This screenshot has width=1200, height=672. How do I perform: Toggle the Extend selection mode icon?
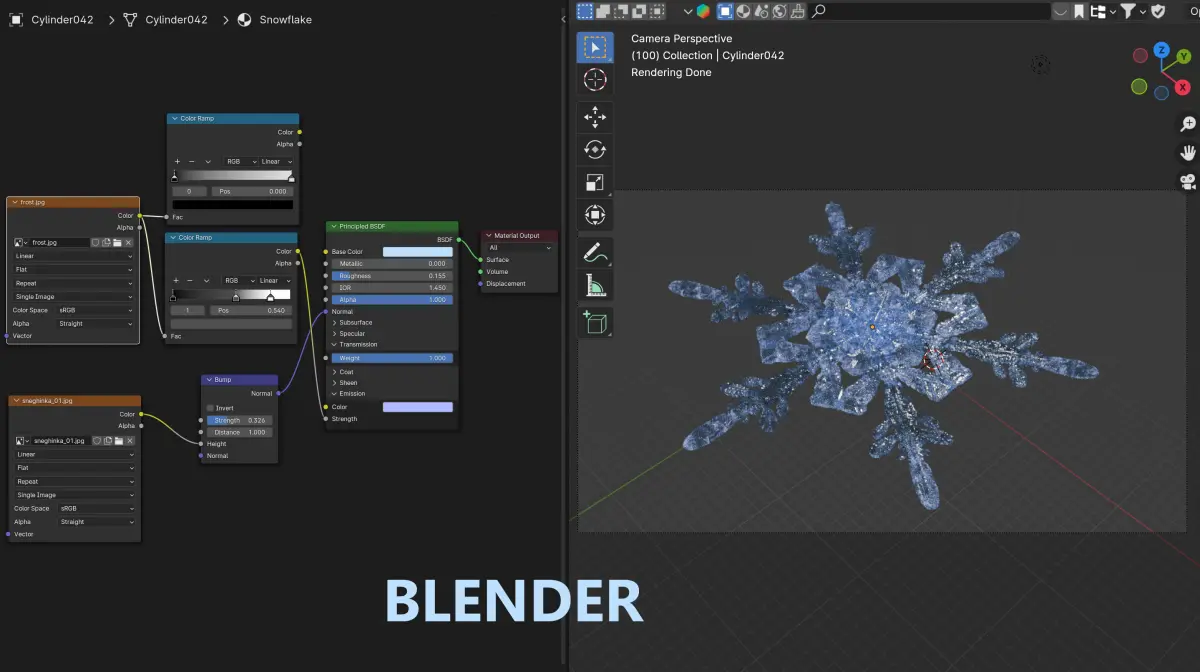604,11
